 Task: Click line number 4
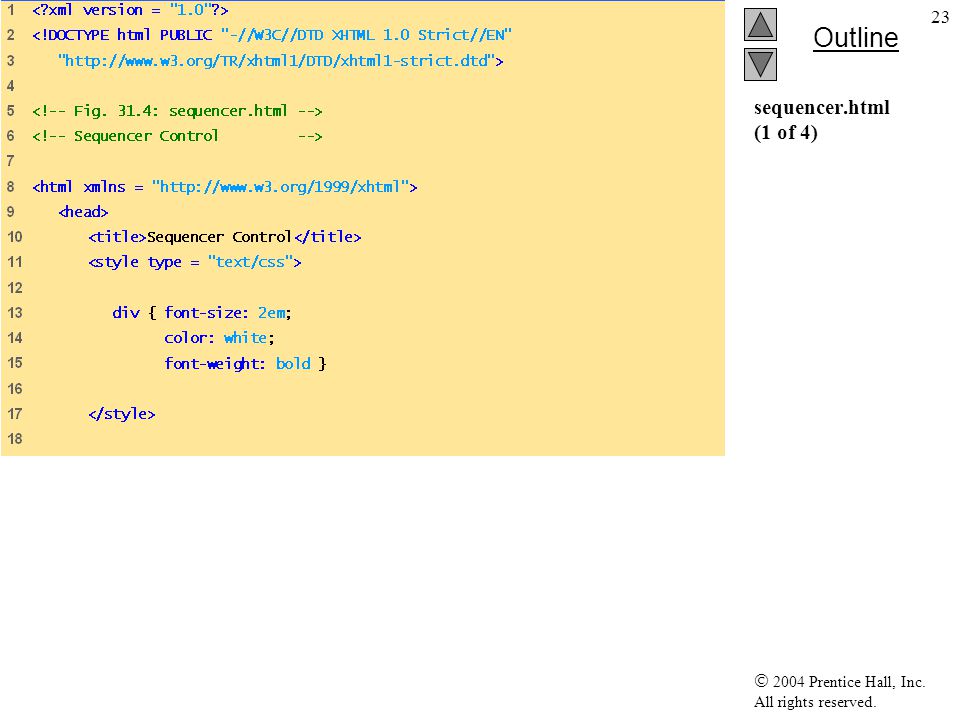tap(10, 86)
